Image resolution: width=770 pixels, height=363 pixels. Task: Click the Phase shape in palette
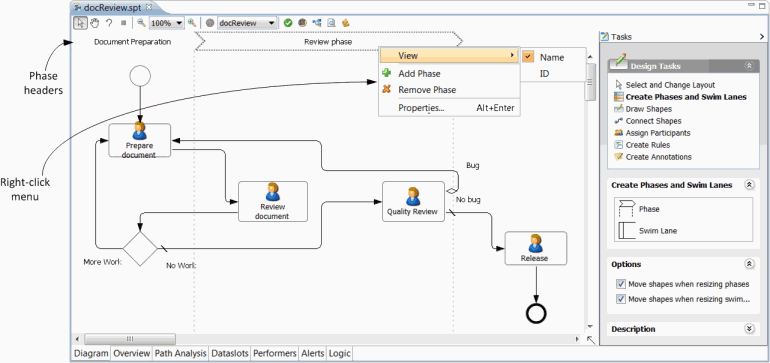(x=638, y=209)
